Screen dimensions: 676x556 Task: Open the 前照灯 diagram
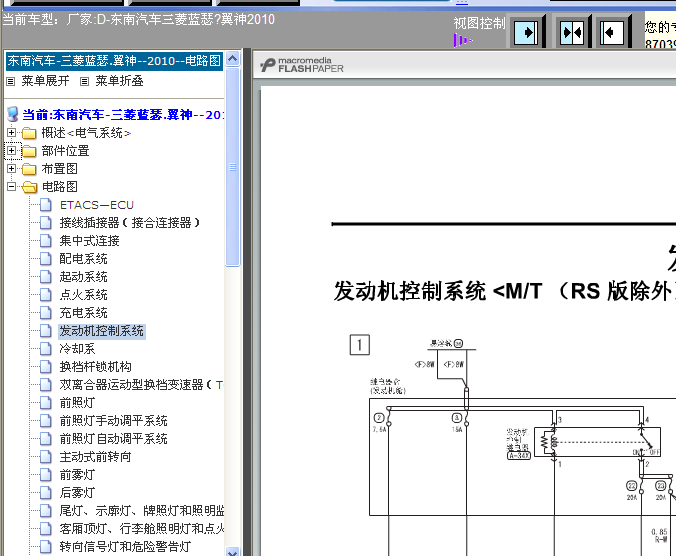click(x=78, y=403)
